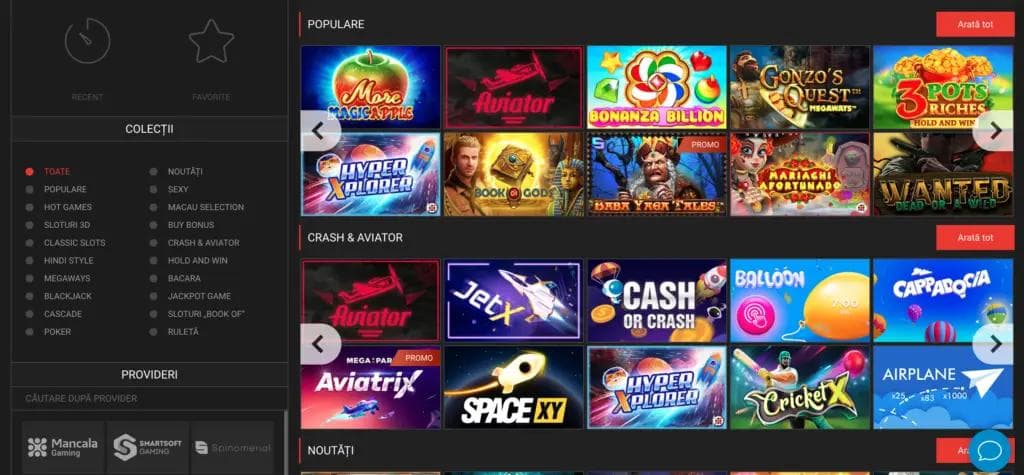1024x475 pixels.
Task: Select the Smartsoft Gaming provider logo
Action: coord(148,448)
